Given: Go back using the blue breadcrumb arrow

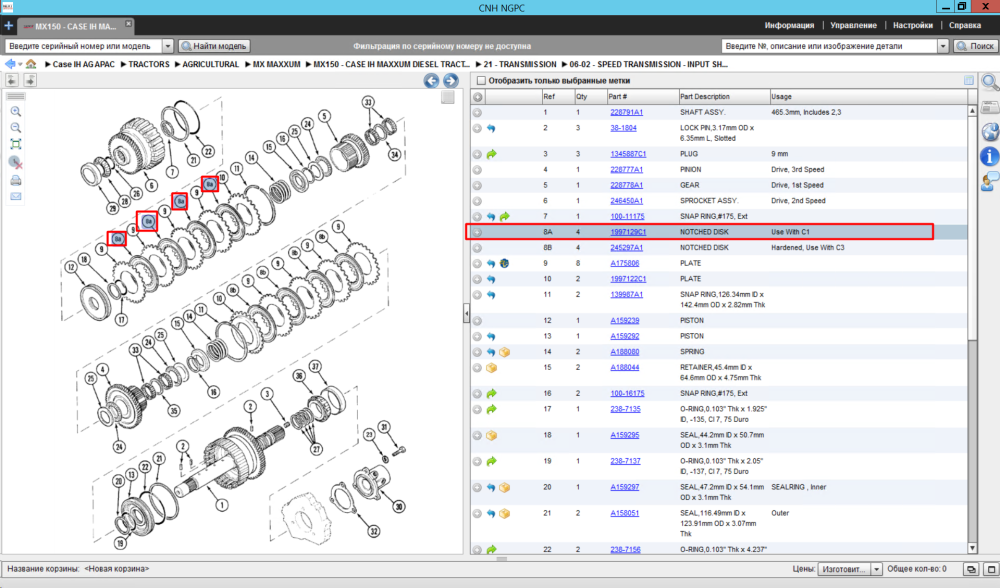Looking at the screenshot, I should coord(10,64).
